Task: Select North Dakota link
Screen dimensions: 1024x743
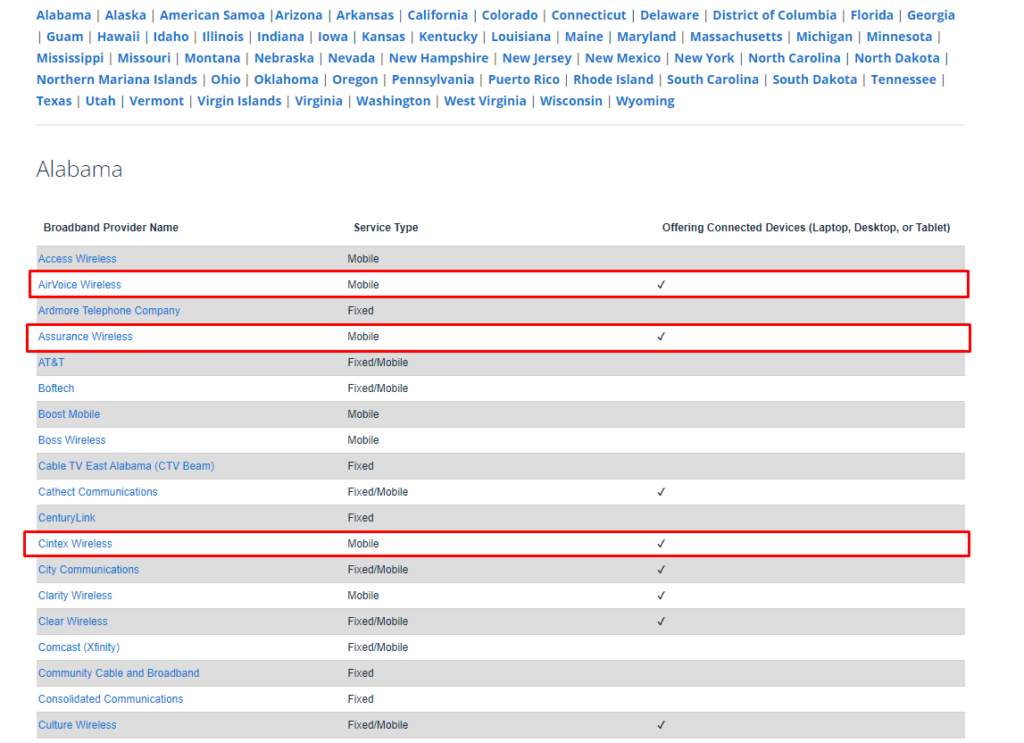Action: [x=897, y=58]
